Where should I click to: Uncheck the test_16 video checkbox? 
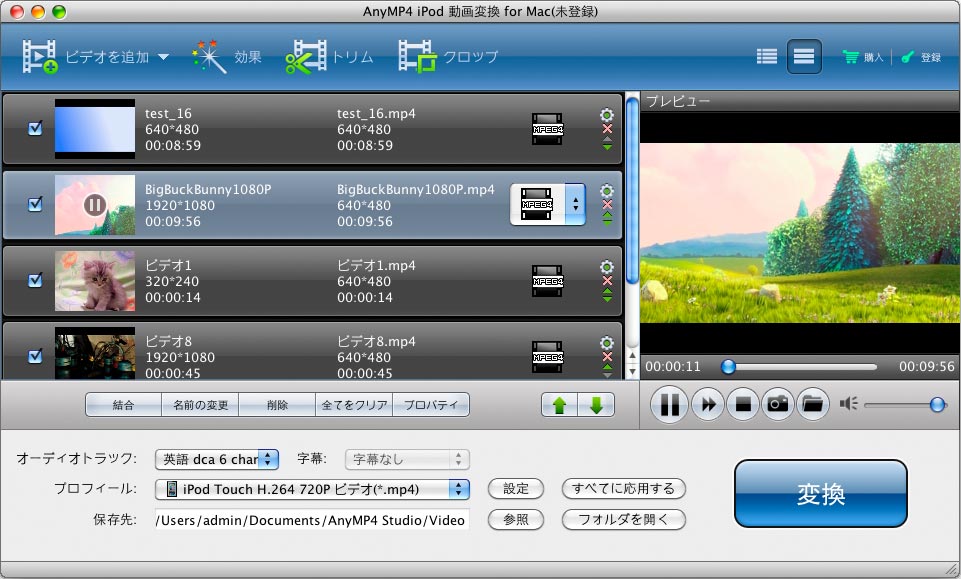pyautogui.click(x=35, y=129)
